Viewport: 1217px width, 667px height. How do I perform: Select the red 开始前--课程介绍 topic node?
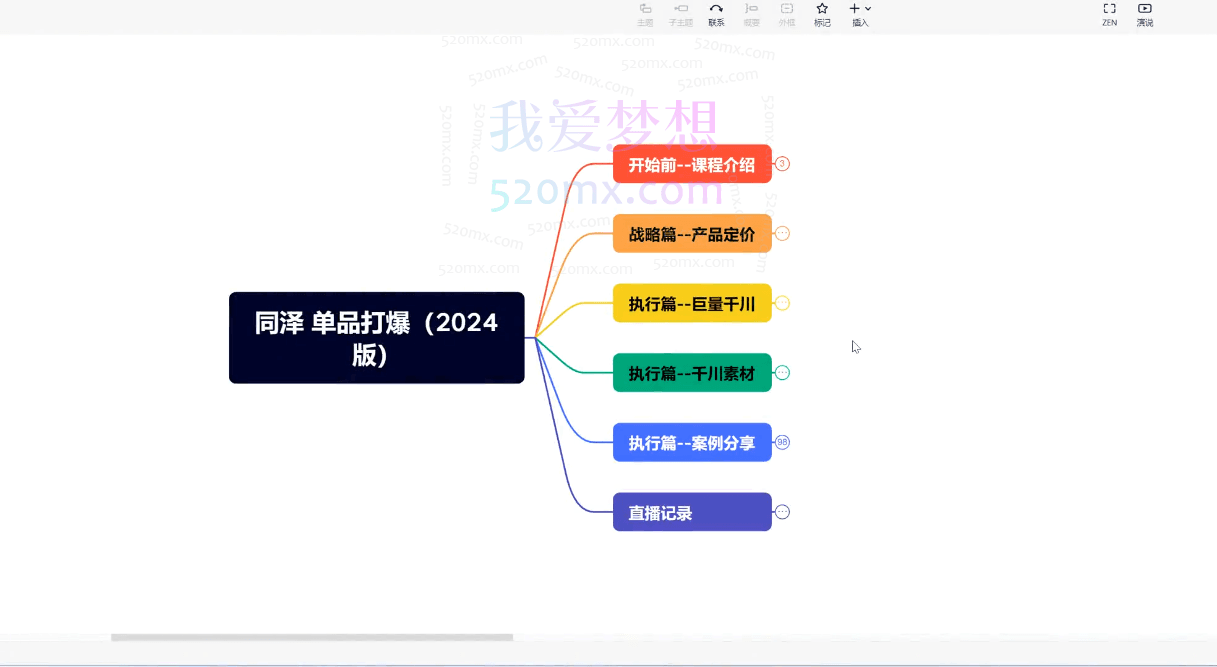691,164
